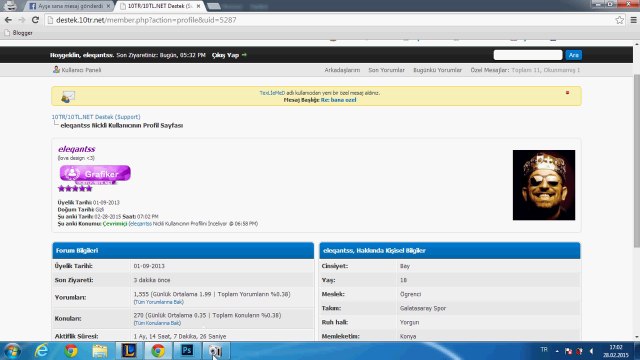
Task: Dismiss the private message notification
Action: 567,93
